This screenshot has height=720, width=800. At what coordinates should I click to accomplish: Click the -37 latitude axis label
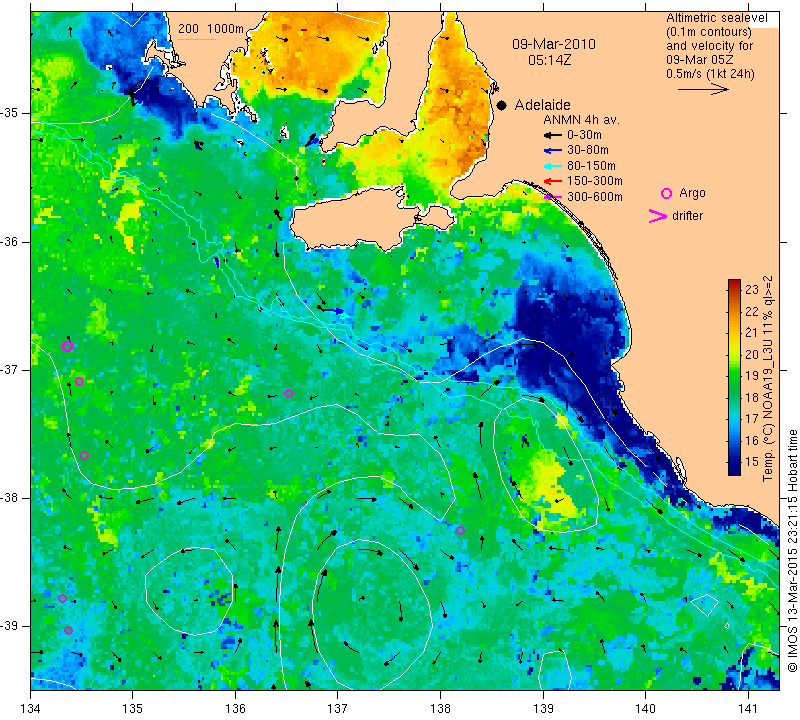coord(10,369)
